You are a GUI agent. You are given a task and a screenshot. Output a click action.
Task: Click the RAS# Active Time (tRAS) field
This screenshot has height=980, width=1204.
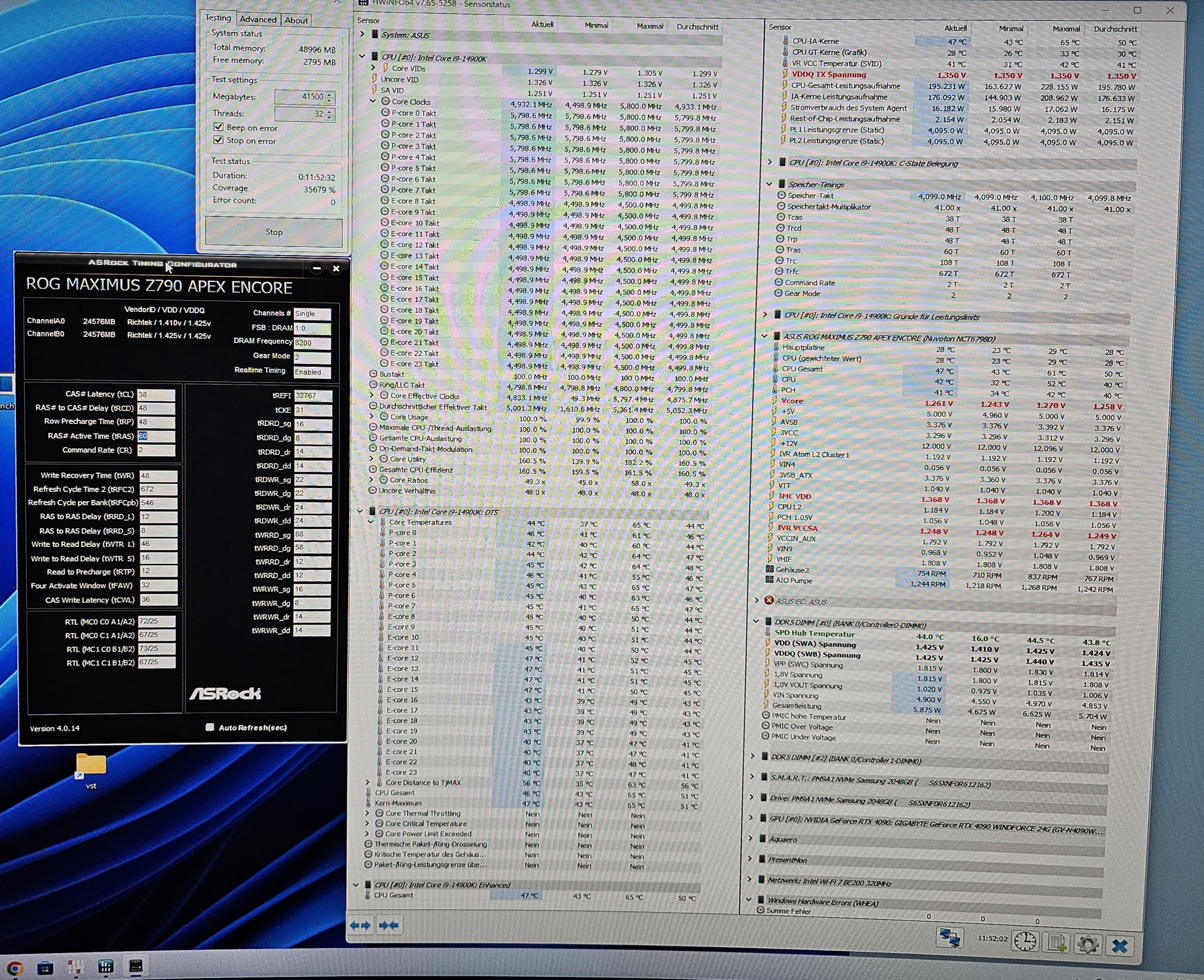pyautogui.click(x=156, y=436)
